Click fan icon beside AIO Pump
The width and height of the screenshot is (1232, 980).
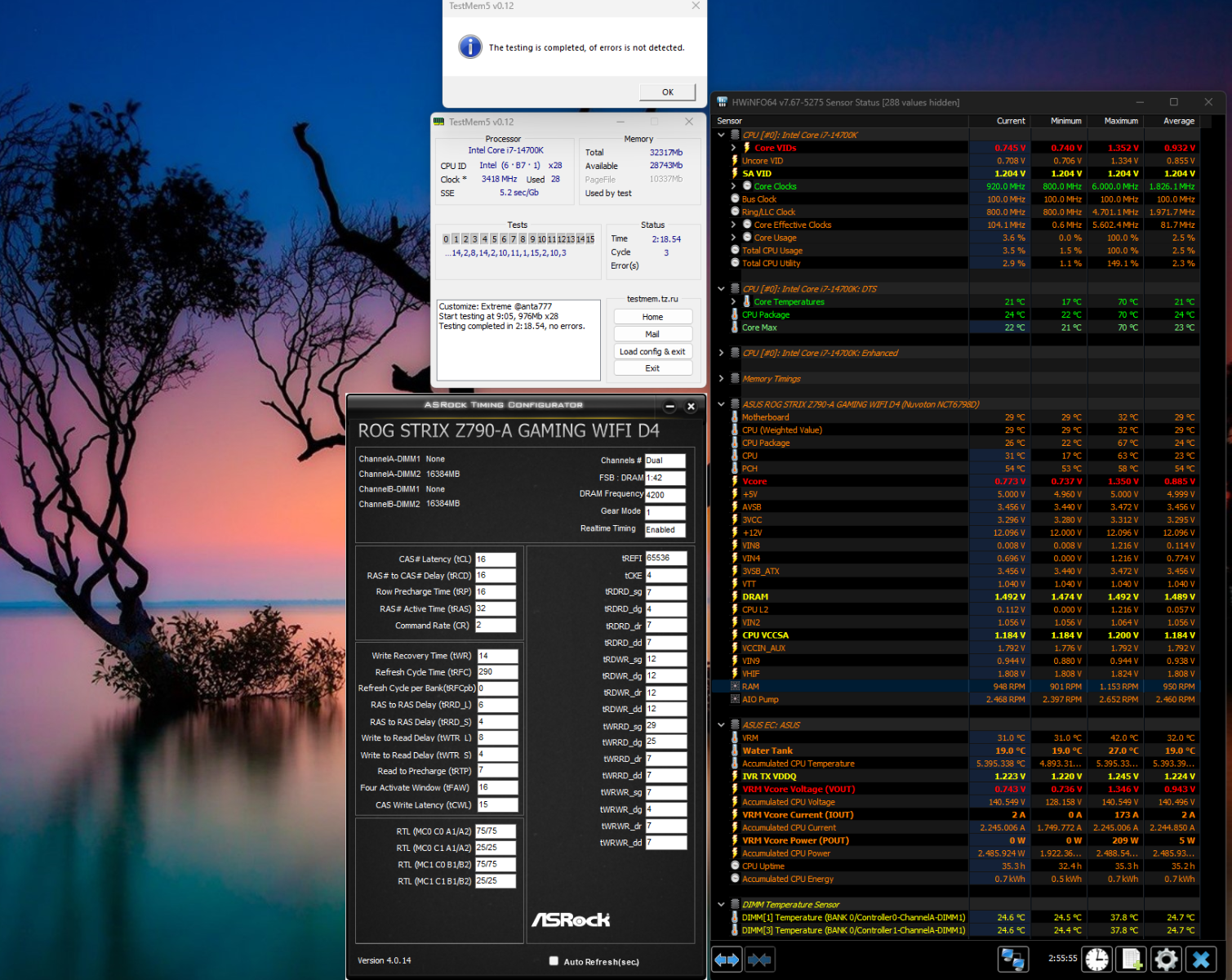point(735,699)
